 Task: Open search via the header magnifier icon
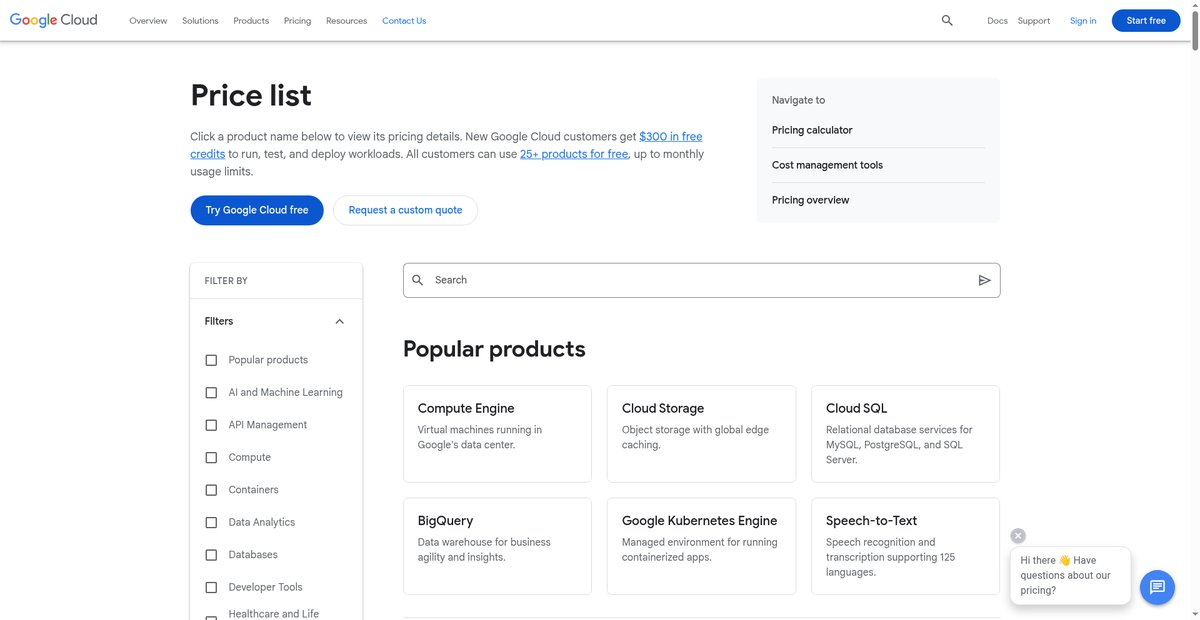pos(947,20)
